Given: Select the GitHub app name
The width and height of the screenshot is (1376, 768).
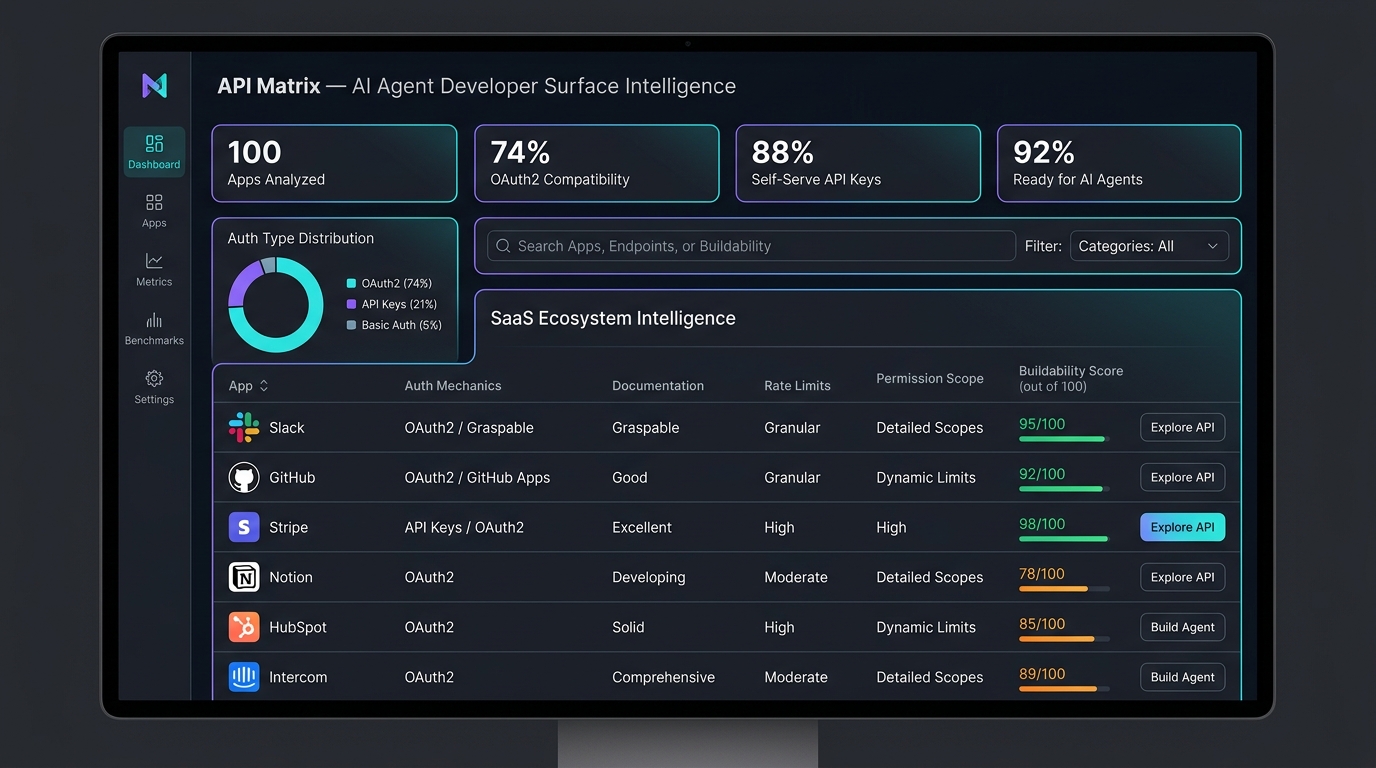Looking at the screenshot, I should click(x=292, y=478).
